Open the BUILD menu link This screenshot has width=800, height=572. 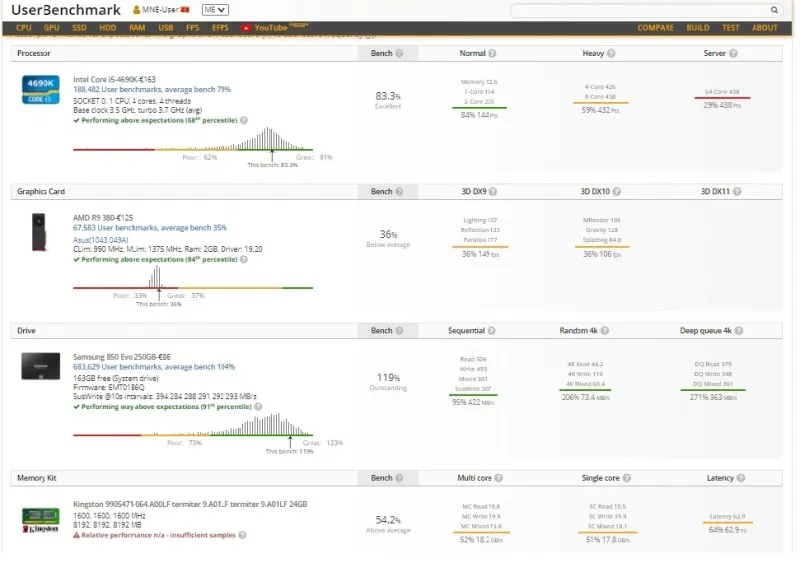click(697, 28)
